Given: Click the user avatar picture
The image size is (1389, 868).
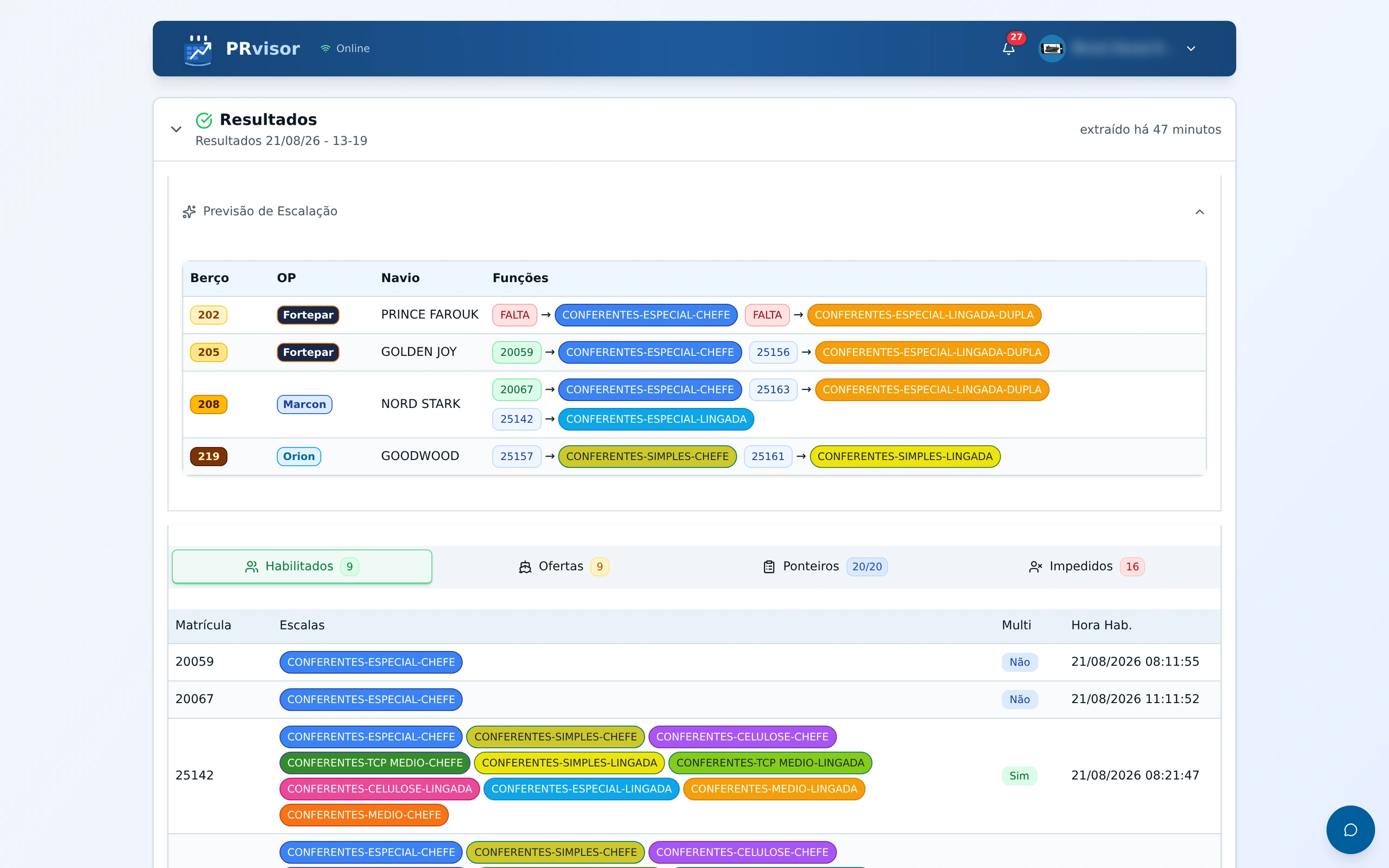Looking at the screenshot, I should (1052, 49).
